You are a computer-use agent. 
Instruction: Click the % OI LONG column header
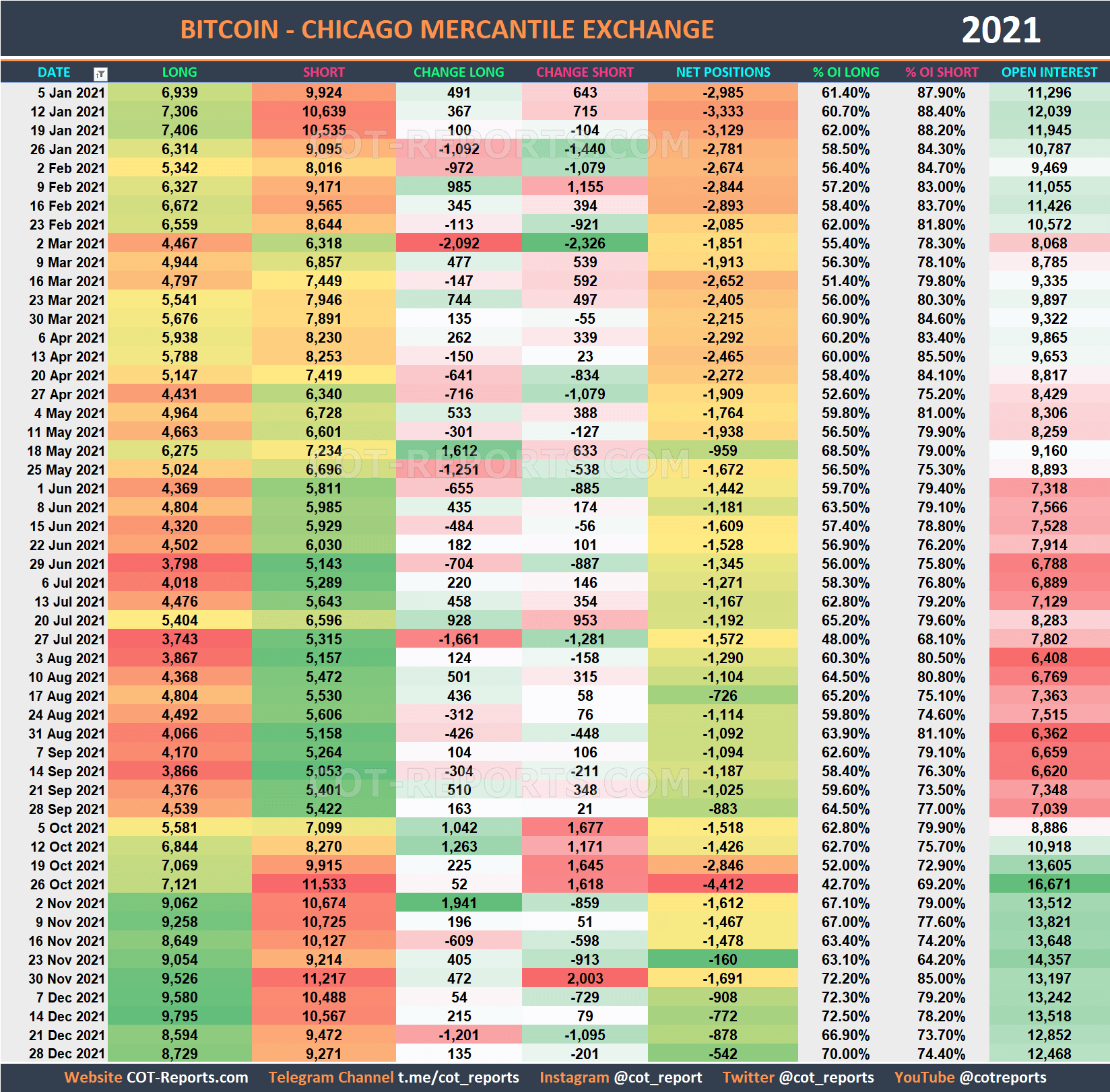pyautogui.click(x=845, y=72)
